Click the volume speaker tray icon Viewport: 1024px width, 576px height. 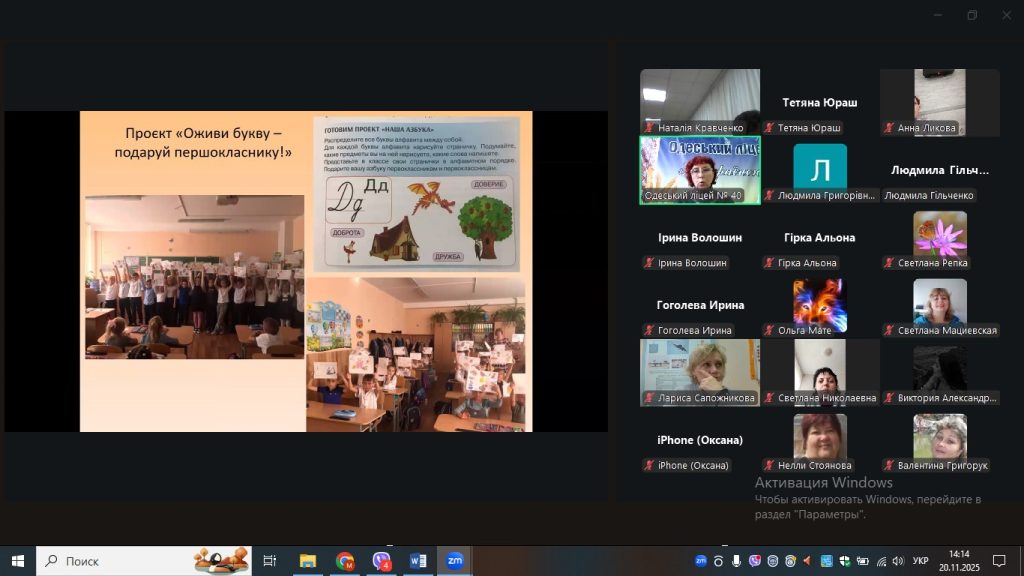coord(898,561)
